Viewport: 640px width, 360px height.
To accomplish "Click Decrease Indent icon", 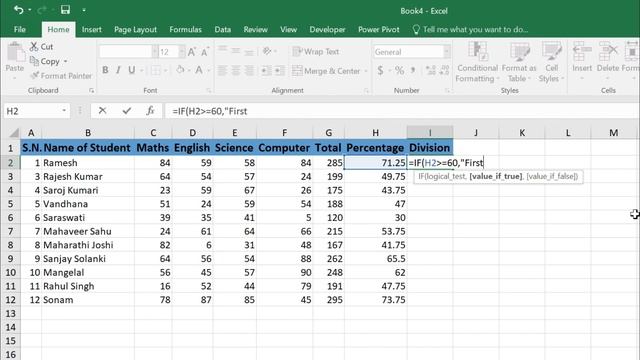I will [266, 71].
